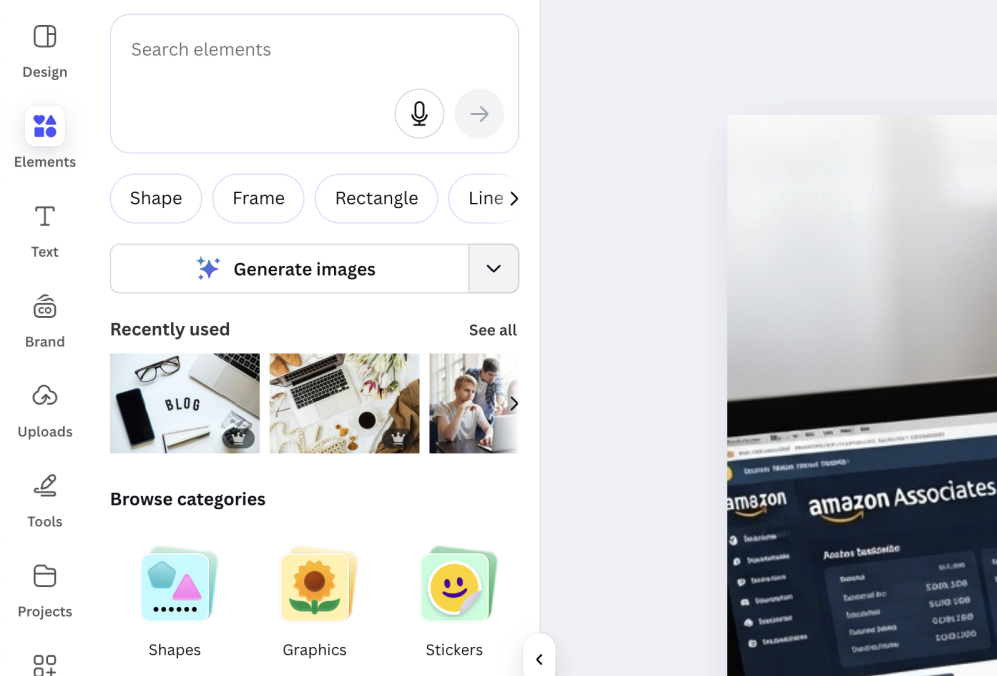Open the Uploads cloud icon
Screen dimensions: 997x676
tap(45, 396)
